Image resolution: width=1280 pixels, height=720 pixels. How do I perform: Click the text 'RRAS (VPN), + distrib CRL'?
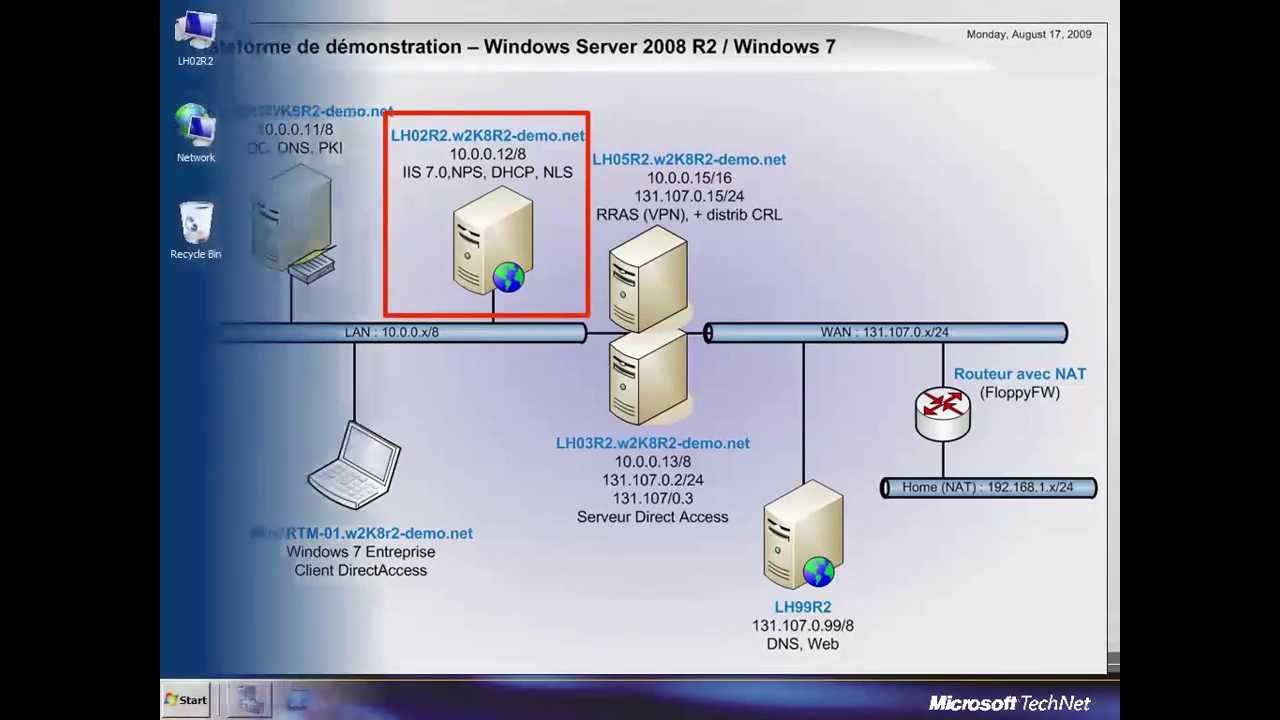689,214
